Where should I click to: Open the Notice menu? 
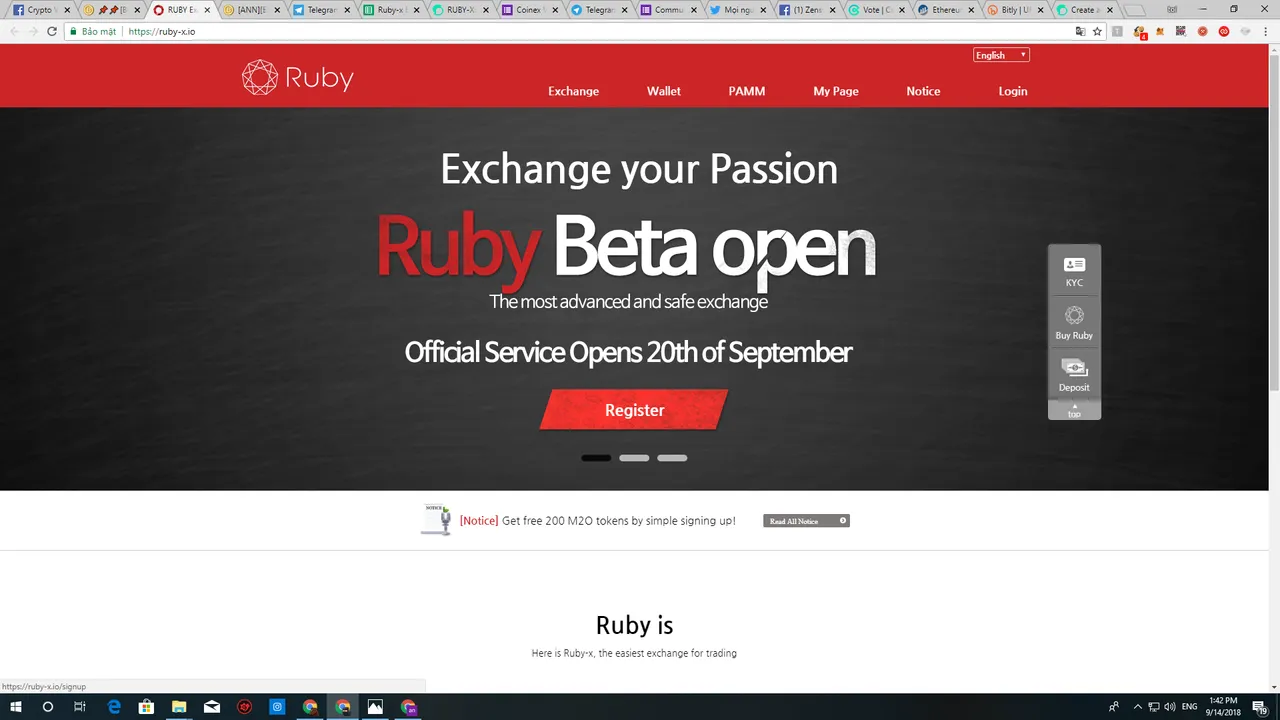pos(923,91)
